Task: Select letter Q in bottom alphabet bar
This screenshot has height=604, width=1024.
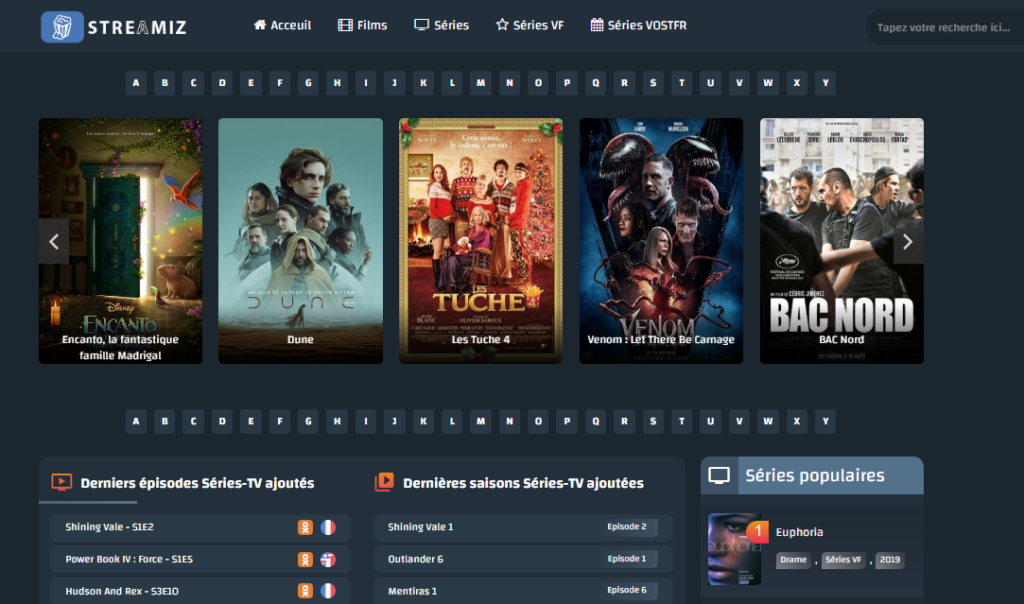Action: (596, 421)
